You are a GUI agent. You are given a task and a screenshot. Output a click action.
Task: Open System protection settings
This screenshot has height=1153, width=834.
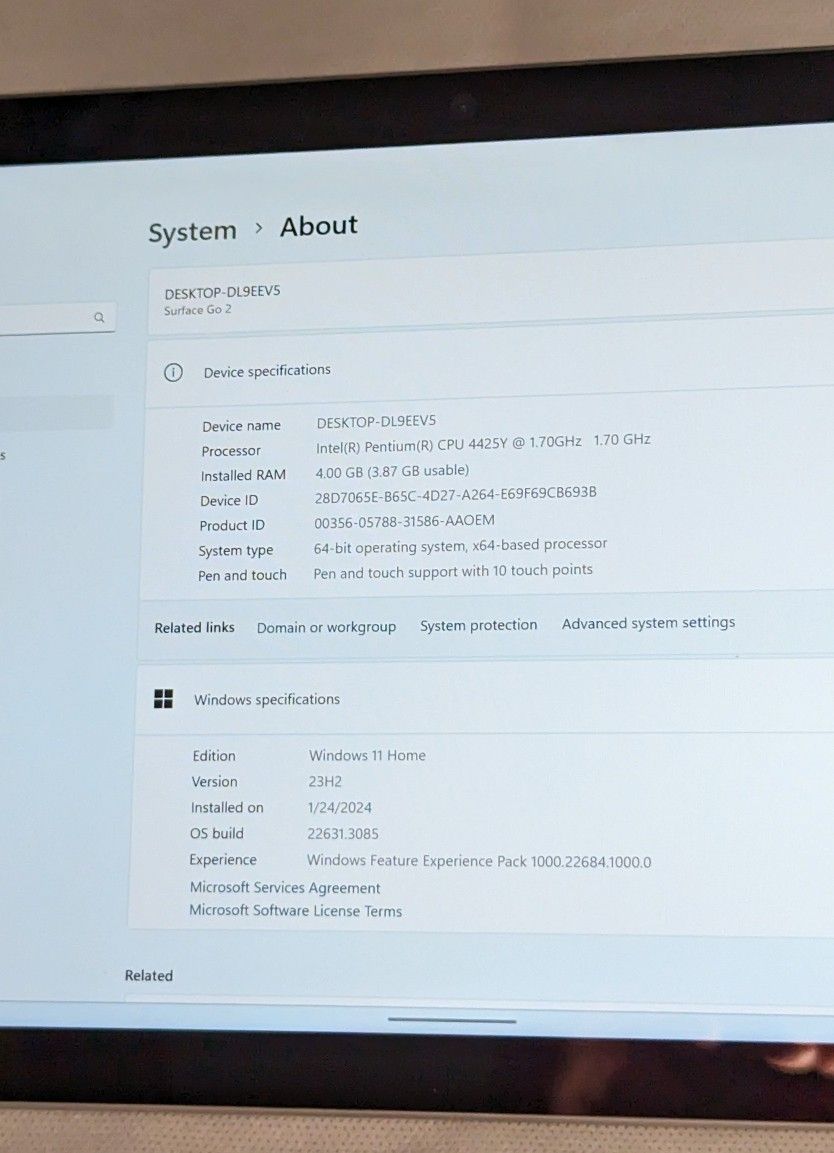click(478, 625)
